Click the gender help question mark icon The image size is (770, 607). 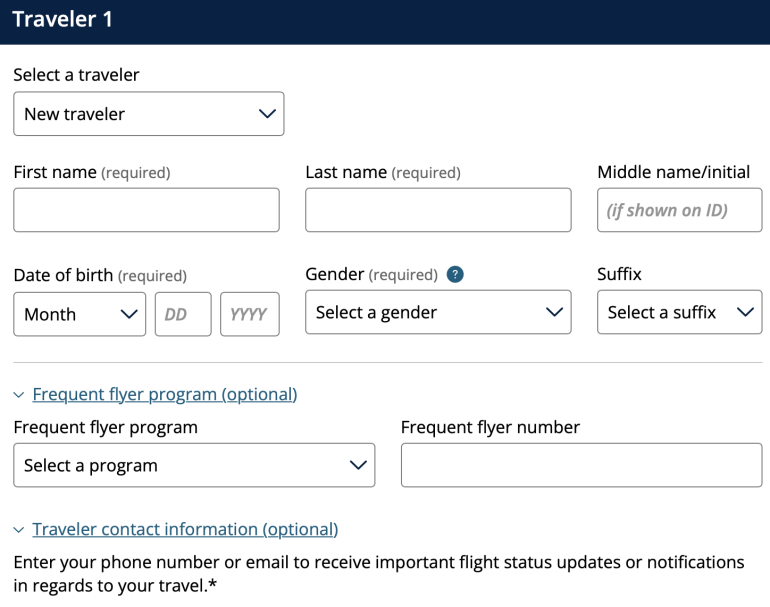[455, 274]
